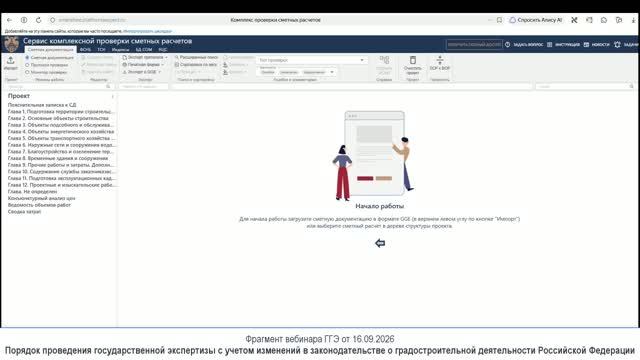Switch to НЦС tab
The image size is (640, 360).
163,49
